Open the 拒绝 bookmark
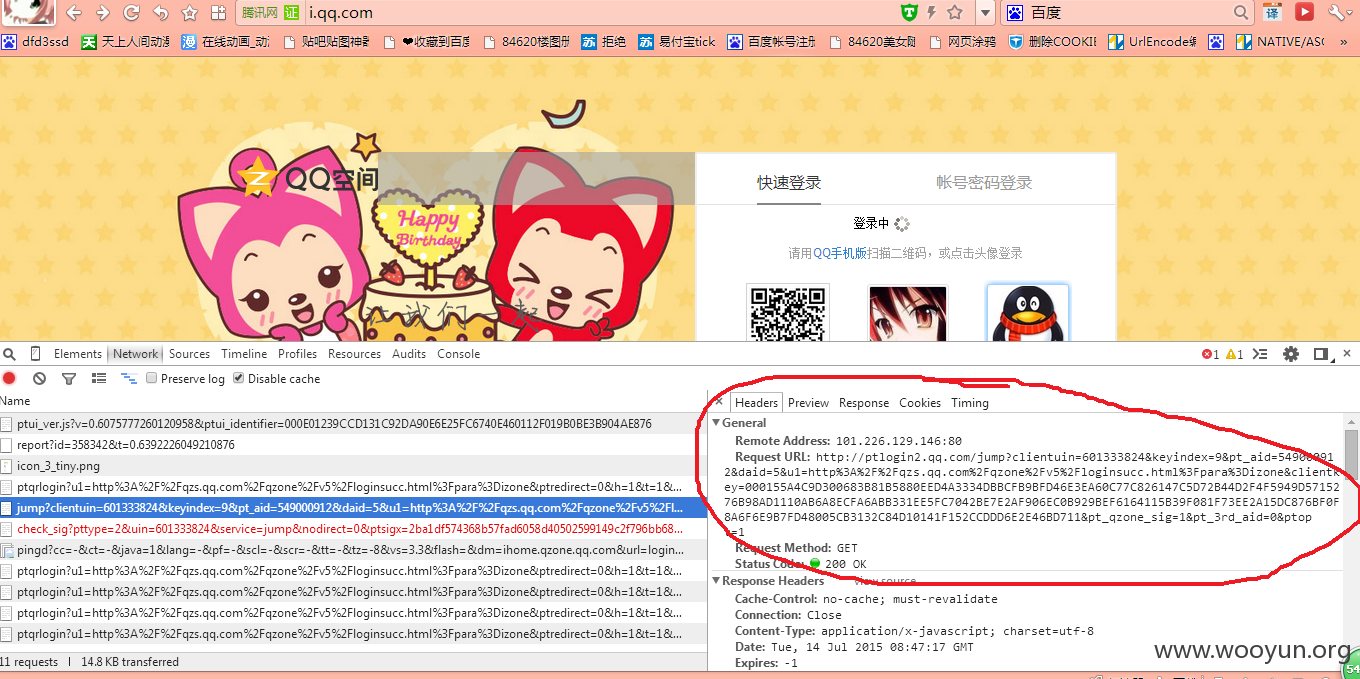 click(604, 42)
